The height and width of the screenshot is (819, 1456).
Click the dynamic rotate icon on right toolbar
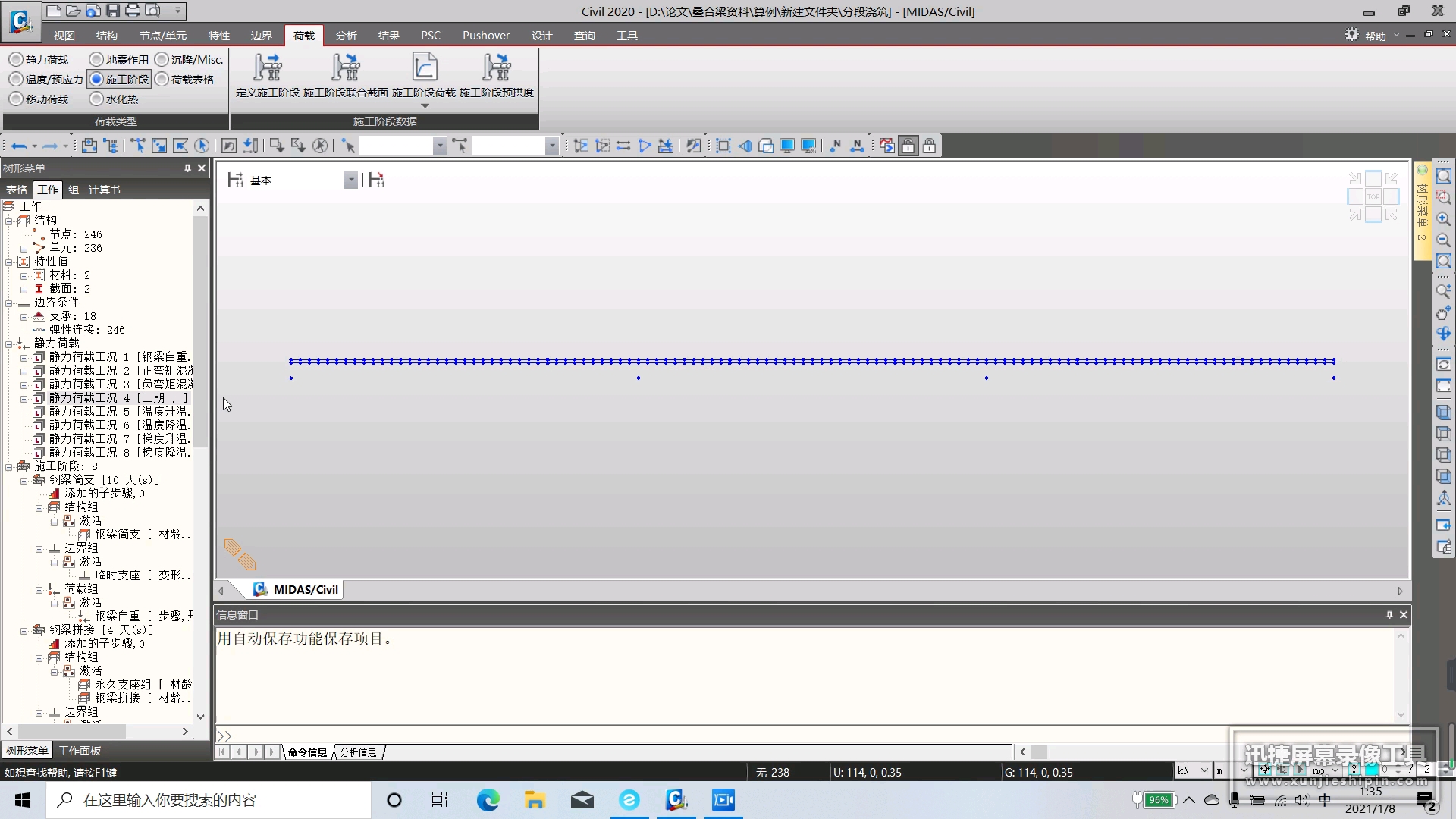tap(1444, 334)
